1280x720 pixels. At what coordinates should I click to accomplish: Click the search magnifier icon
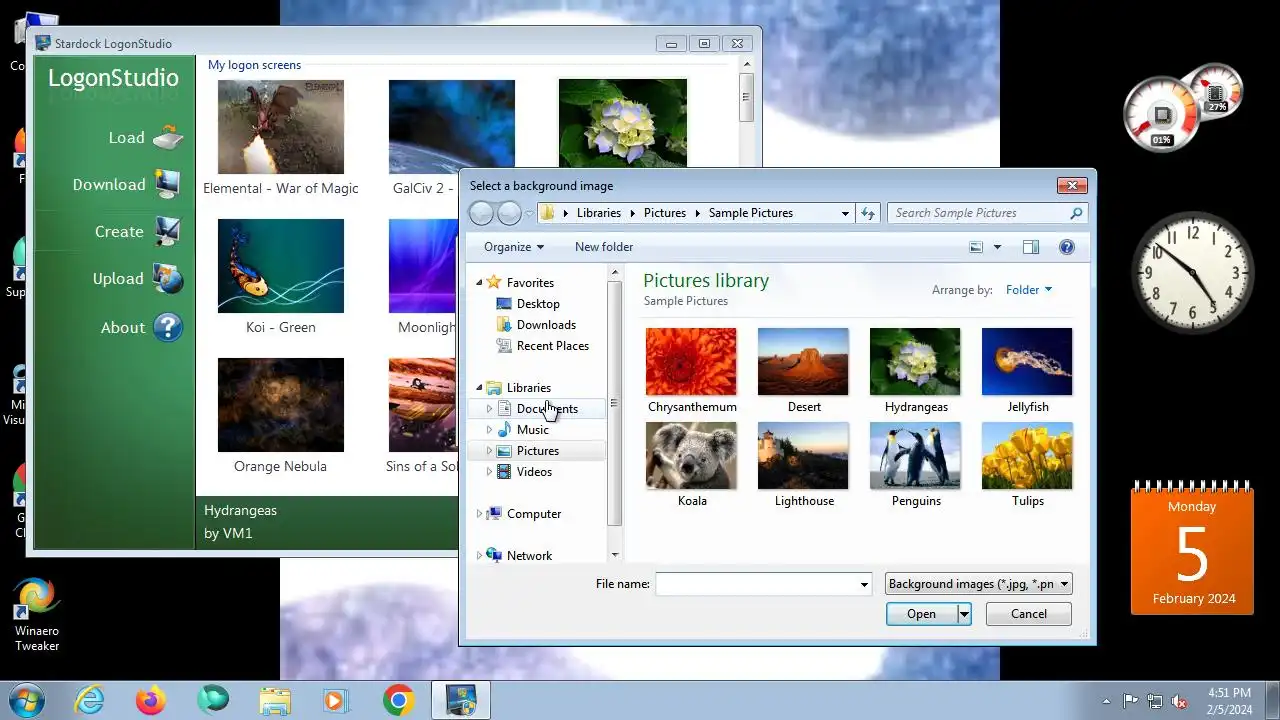(1076, 213)
